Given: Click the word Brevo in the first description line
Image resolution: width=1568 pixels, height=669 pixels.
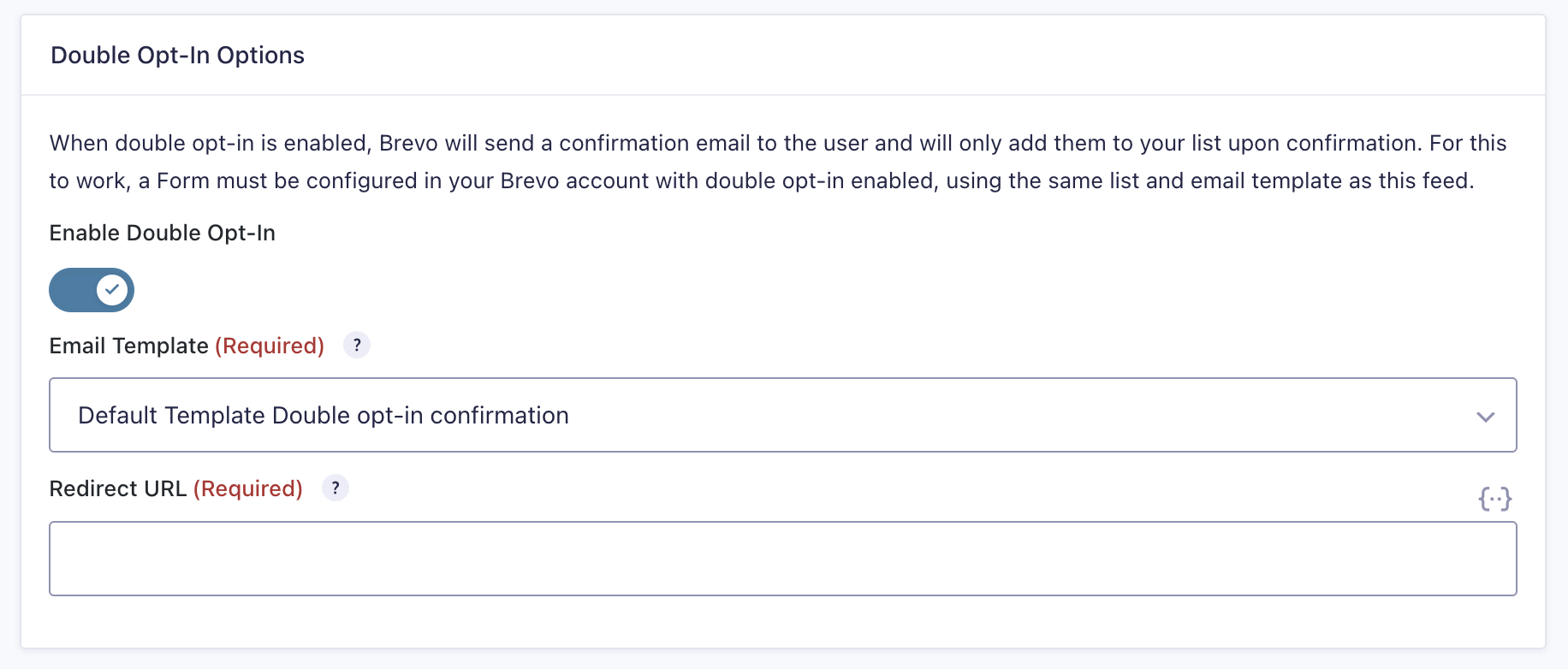Looking at the screenshot, I should click(408, 143).
